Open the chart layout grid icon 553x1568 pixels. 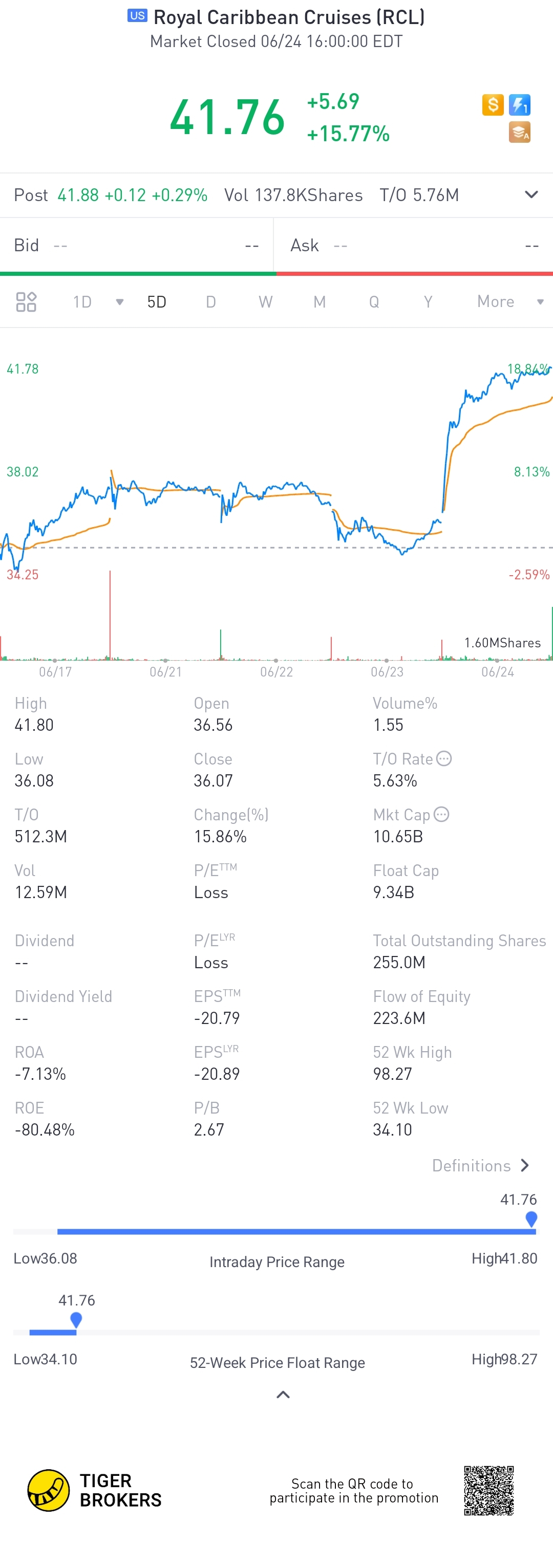26,302
